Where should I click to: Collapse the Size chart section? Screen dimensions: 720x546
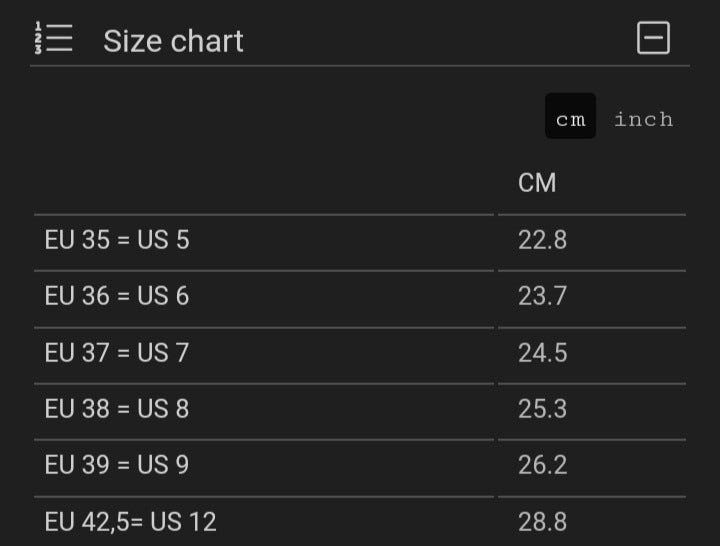(653, 39)
